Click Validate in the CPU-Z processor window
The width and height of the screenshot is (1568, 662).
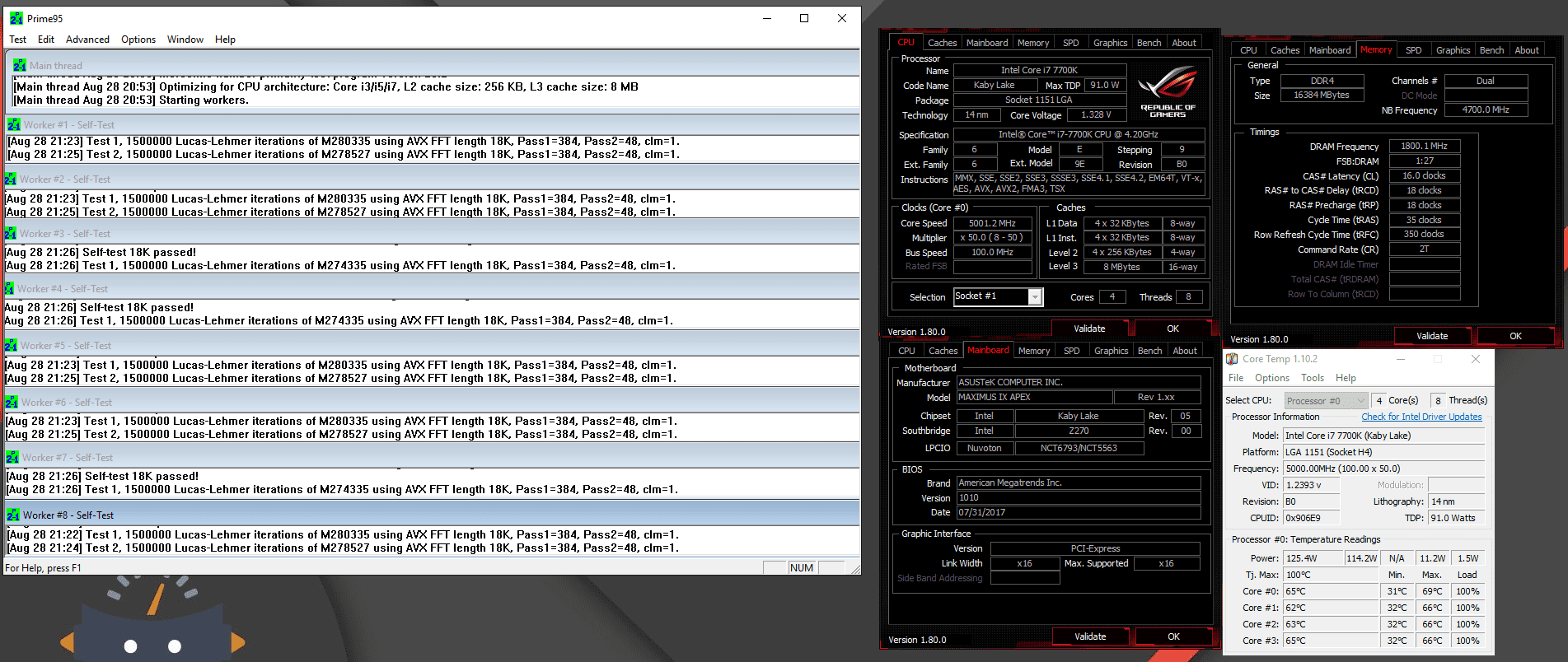tap(1089, 329)
